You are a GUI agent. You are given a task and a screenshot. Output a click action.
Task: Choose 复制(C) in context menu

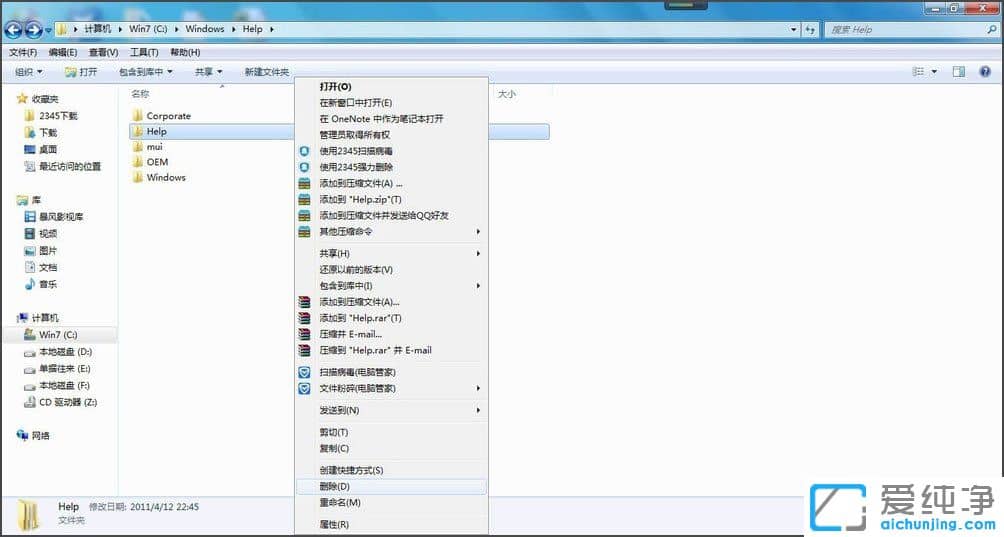tap(391, 448)
